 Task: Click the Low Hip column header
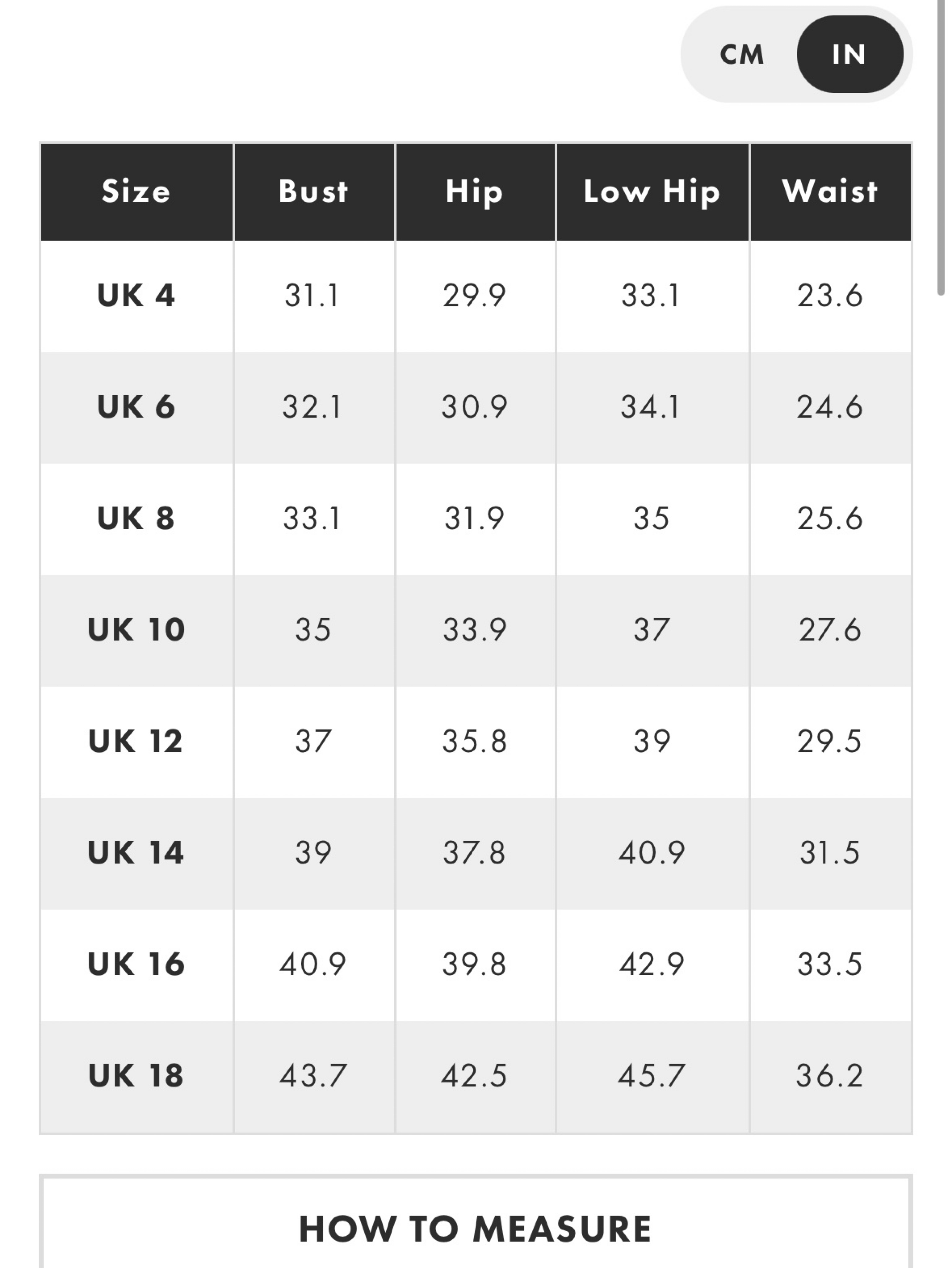[x=652, y=192]
